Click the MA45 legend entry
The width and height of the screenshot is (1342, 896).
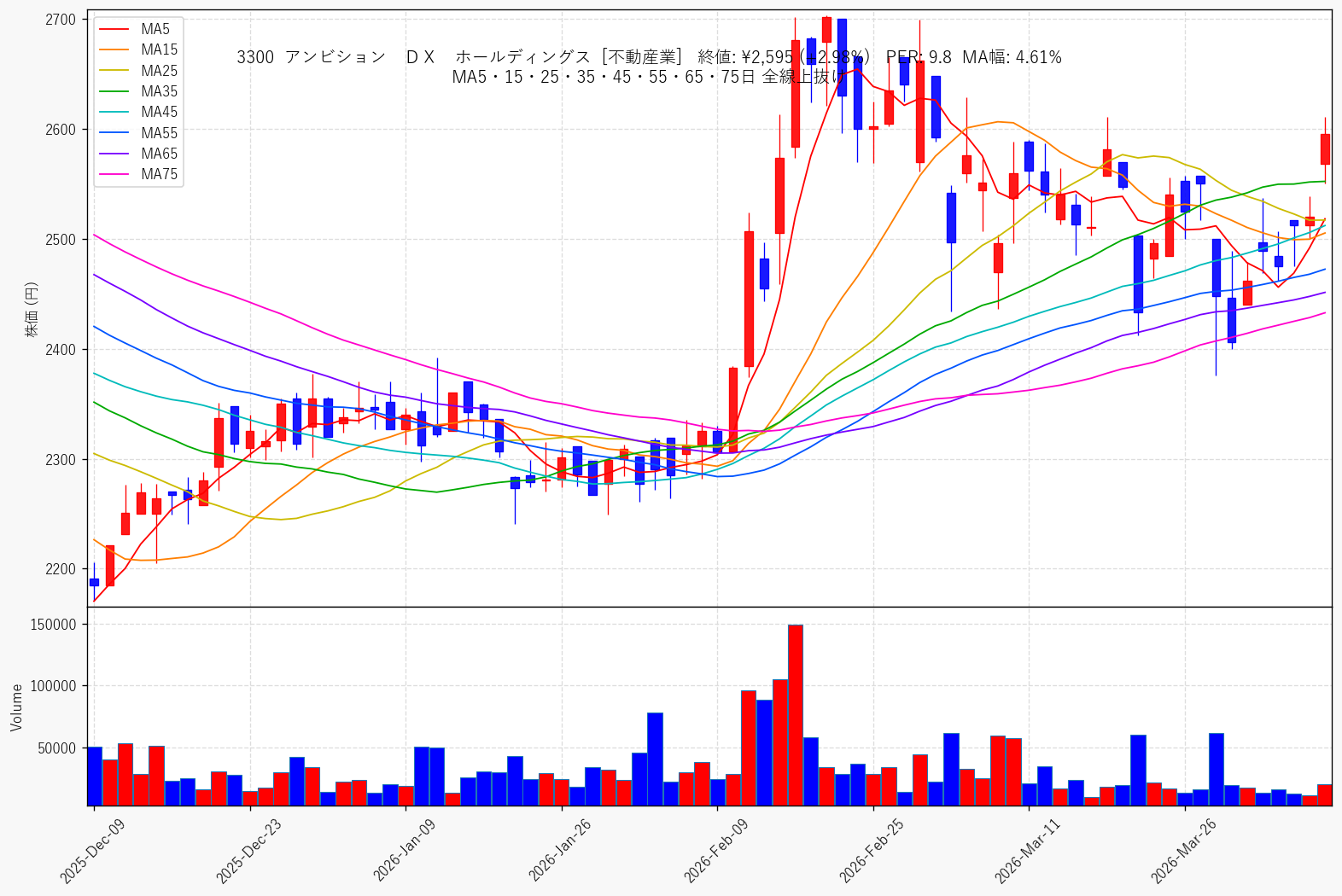[x=138, y=112]
